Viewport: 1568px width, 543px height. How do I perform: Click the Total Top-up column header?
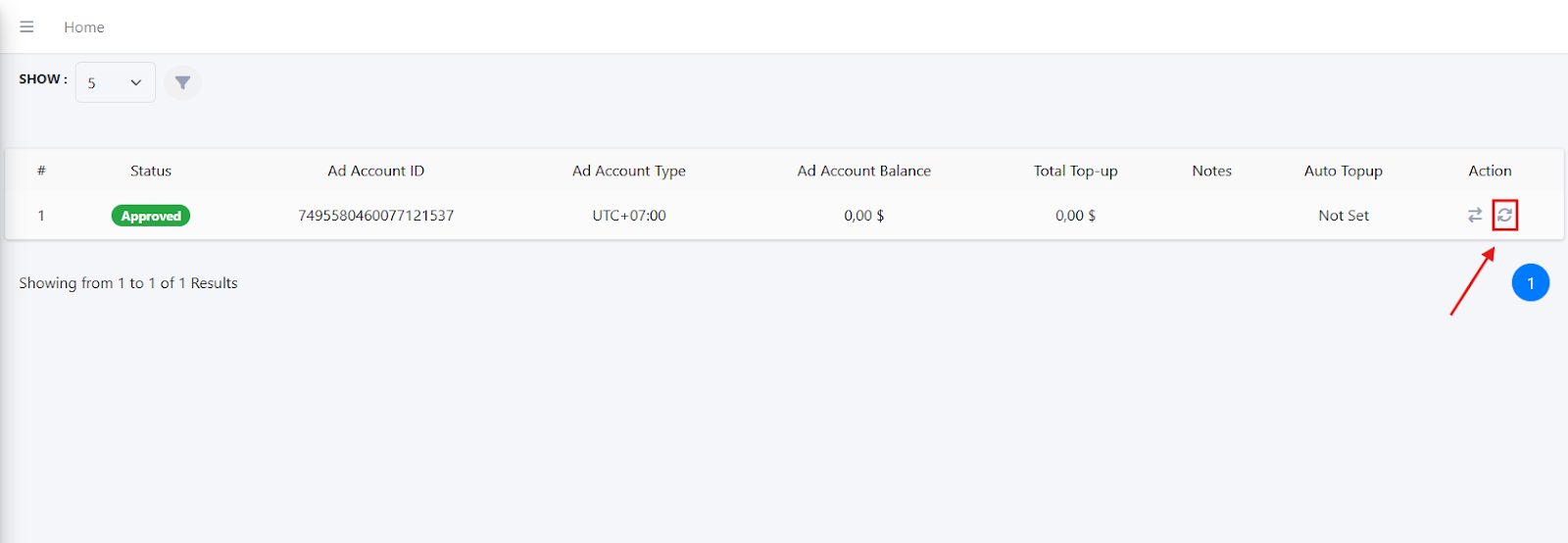click(1076, 171)
